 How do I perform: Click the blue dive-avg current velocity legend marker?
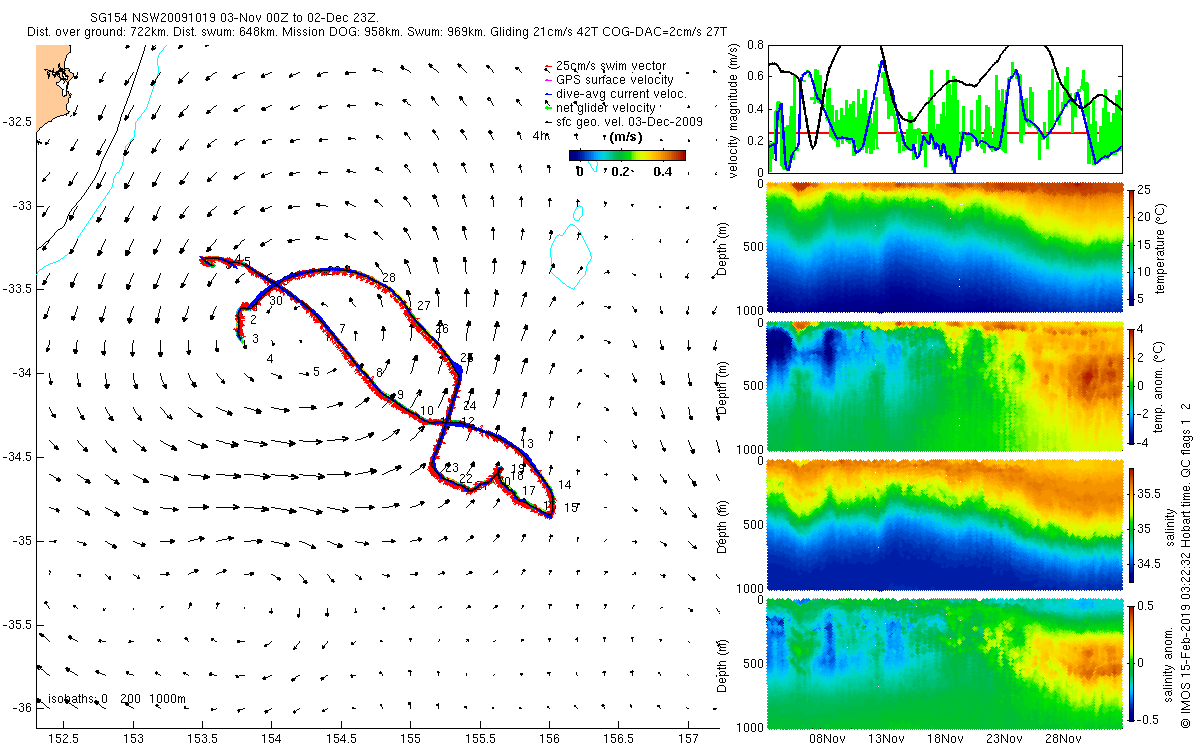coord(549,94)
